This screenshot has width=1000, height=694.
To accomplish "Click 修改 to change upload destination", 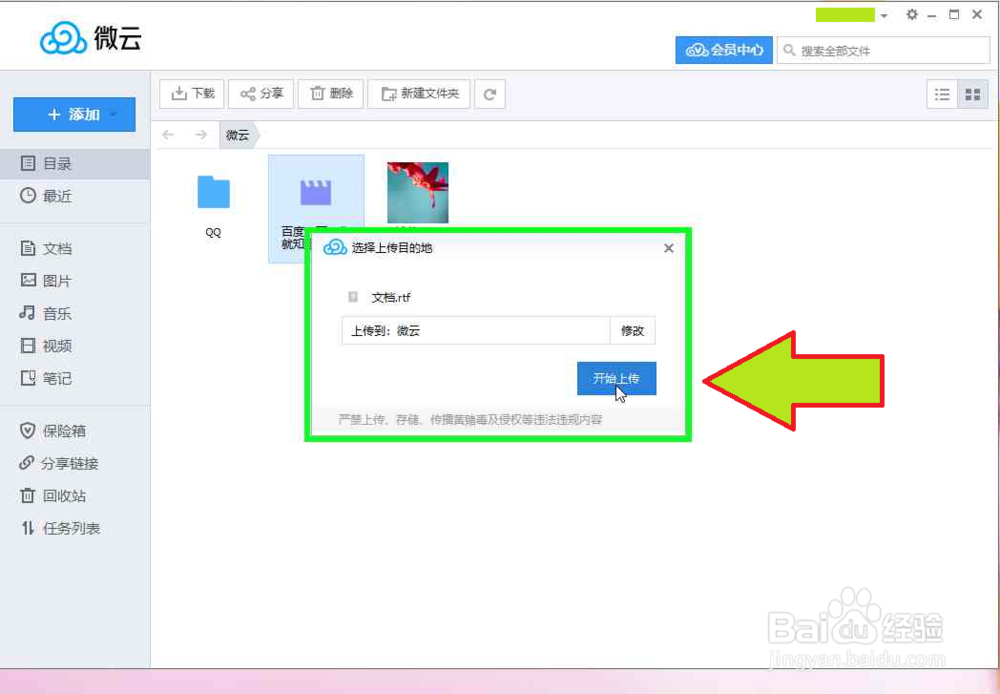I will coord(632,330).
